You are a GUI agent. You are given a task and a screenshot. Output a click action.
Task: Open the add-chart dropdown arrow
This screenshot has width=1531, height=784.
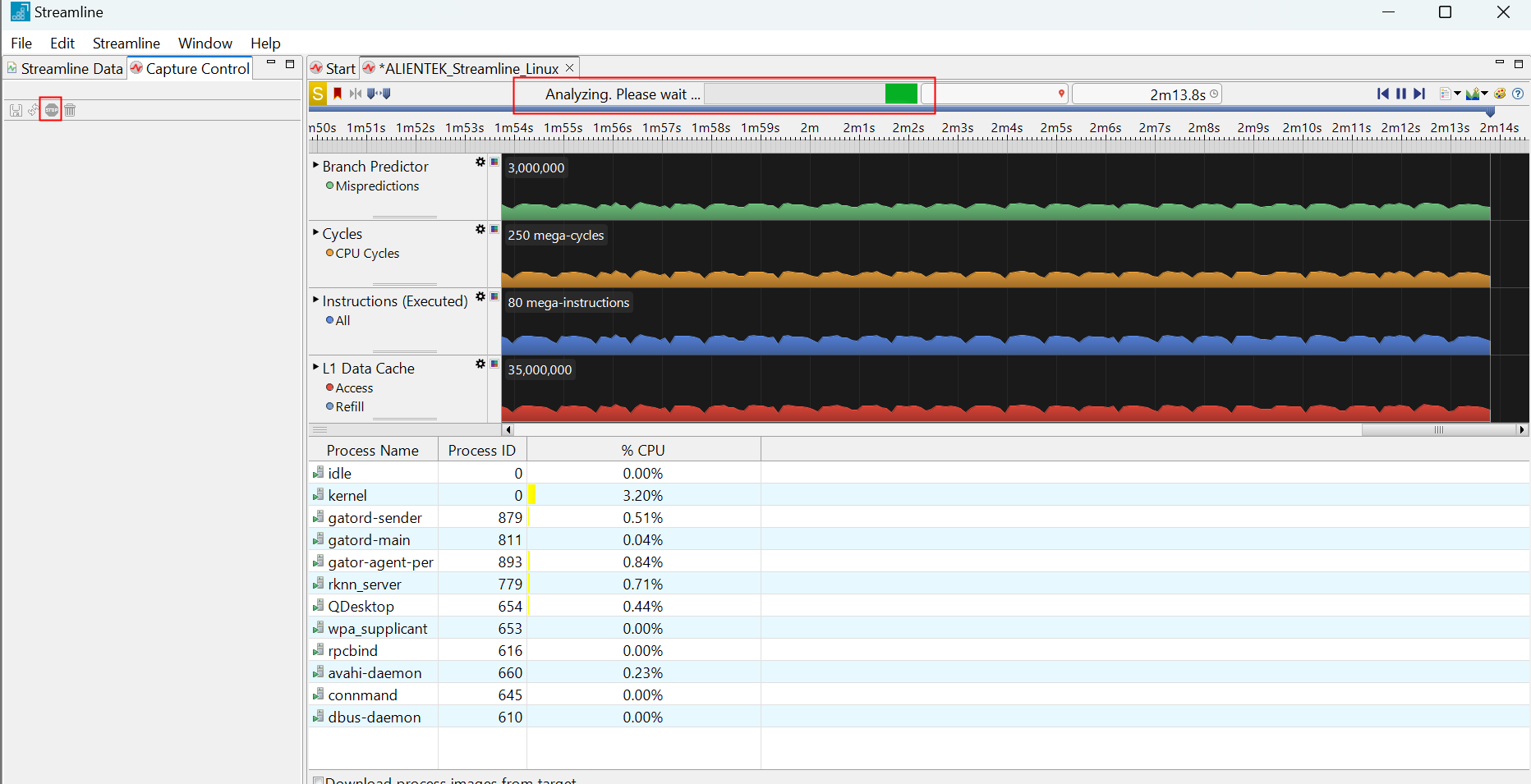tap(1484, 94)
